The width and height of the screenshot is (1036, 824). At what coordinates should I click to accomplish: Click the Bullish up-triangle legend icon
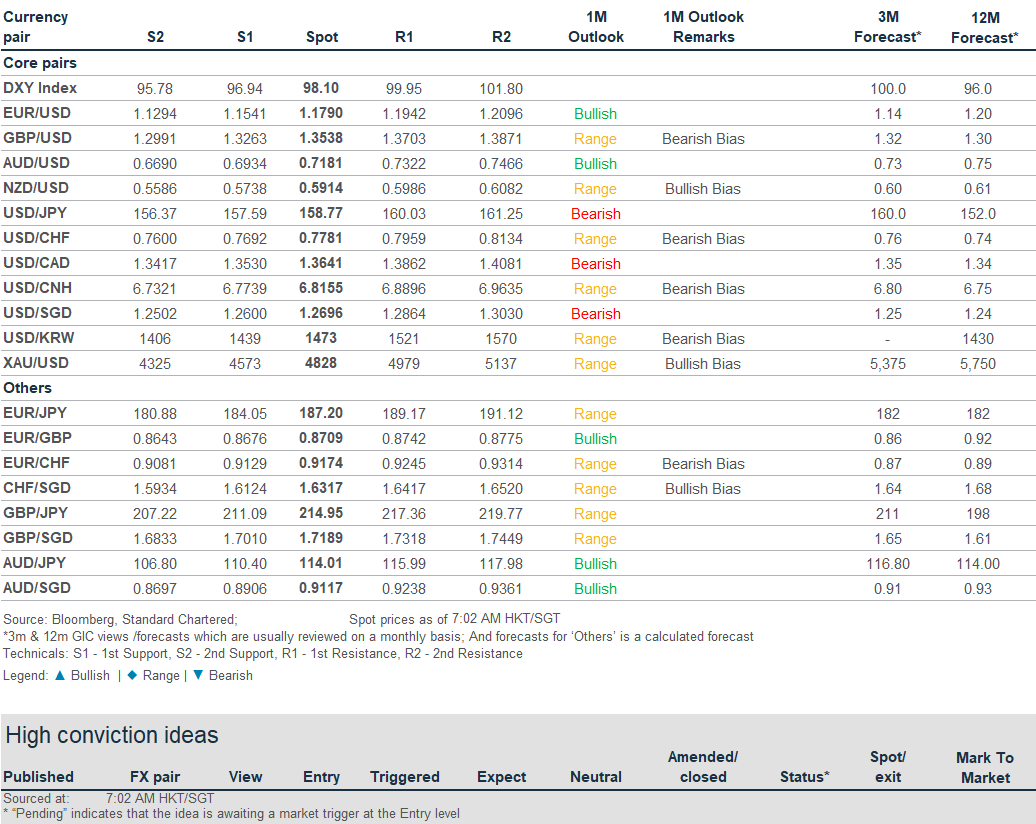click(59, 675)
